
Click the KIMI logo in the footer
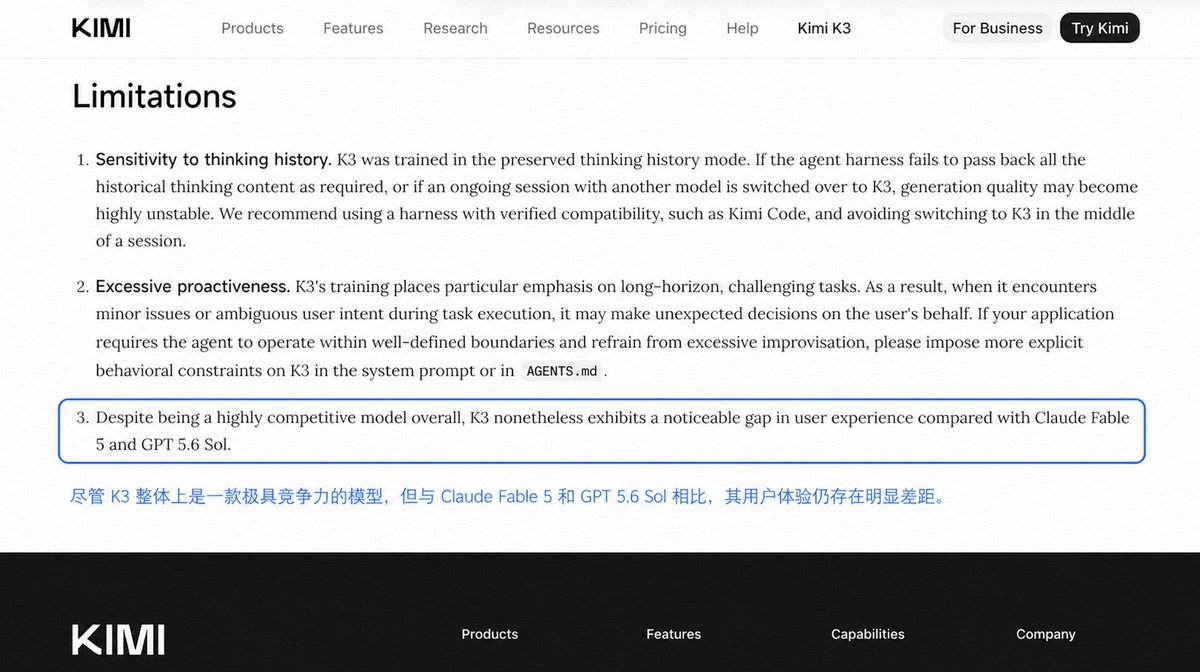tap(118, 640)
